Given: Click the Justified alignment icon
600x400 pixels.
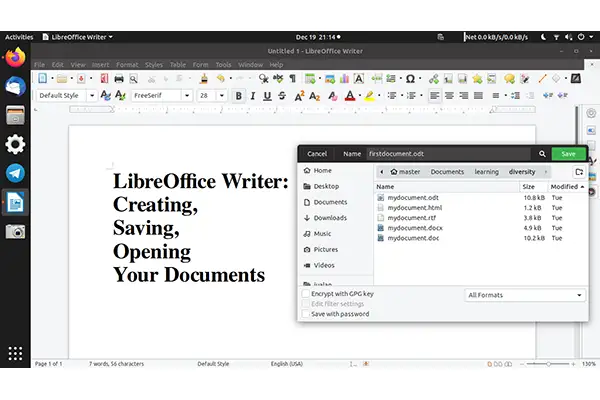Looking at the screenshot, I should pyautogui.click(x=478, y=96).
